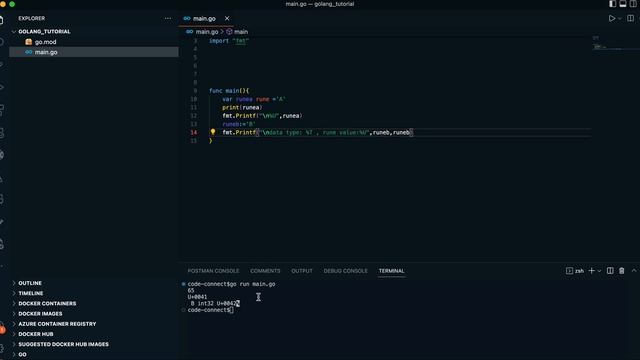
Task: Maximize the panel using the chevron up
Action: pyautogui.click(x=633, y=271)
